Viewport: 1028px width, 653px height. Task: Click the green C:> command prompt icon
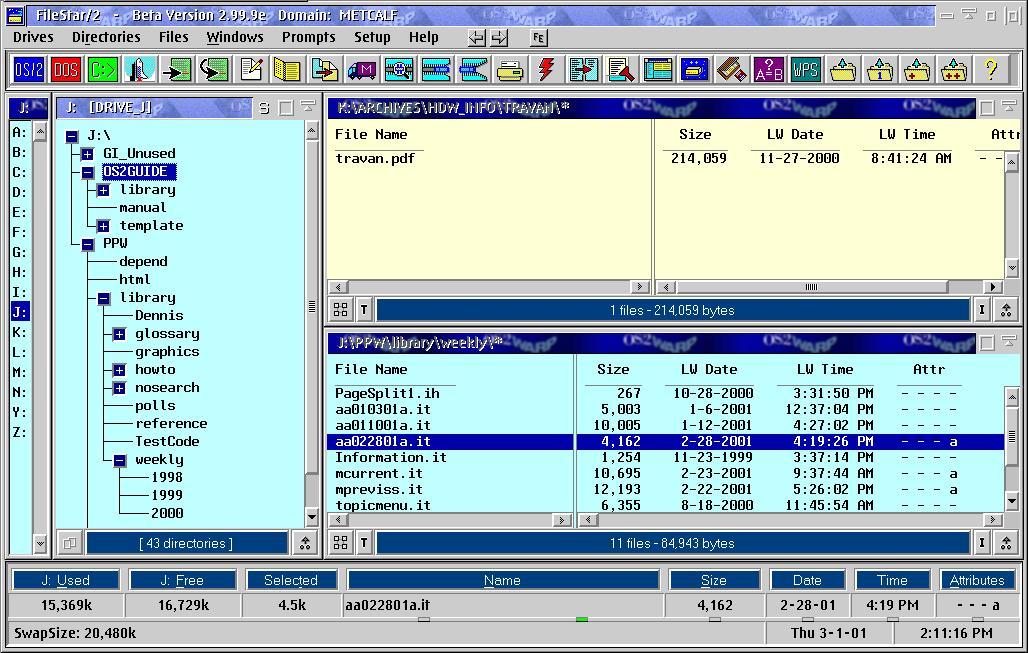click(x=103, y=69)
